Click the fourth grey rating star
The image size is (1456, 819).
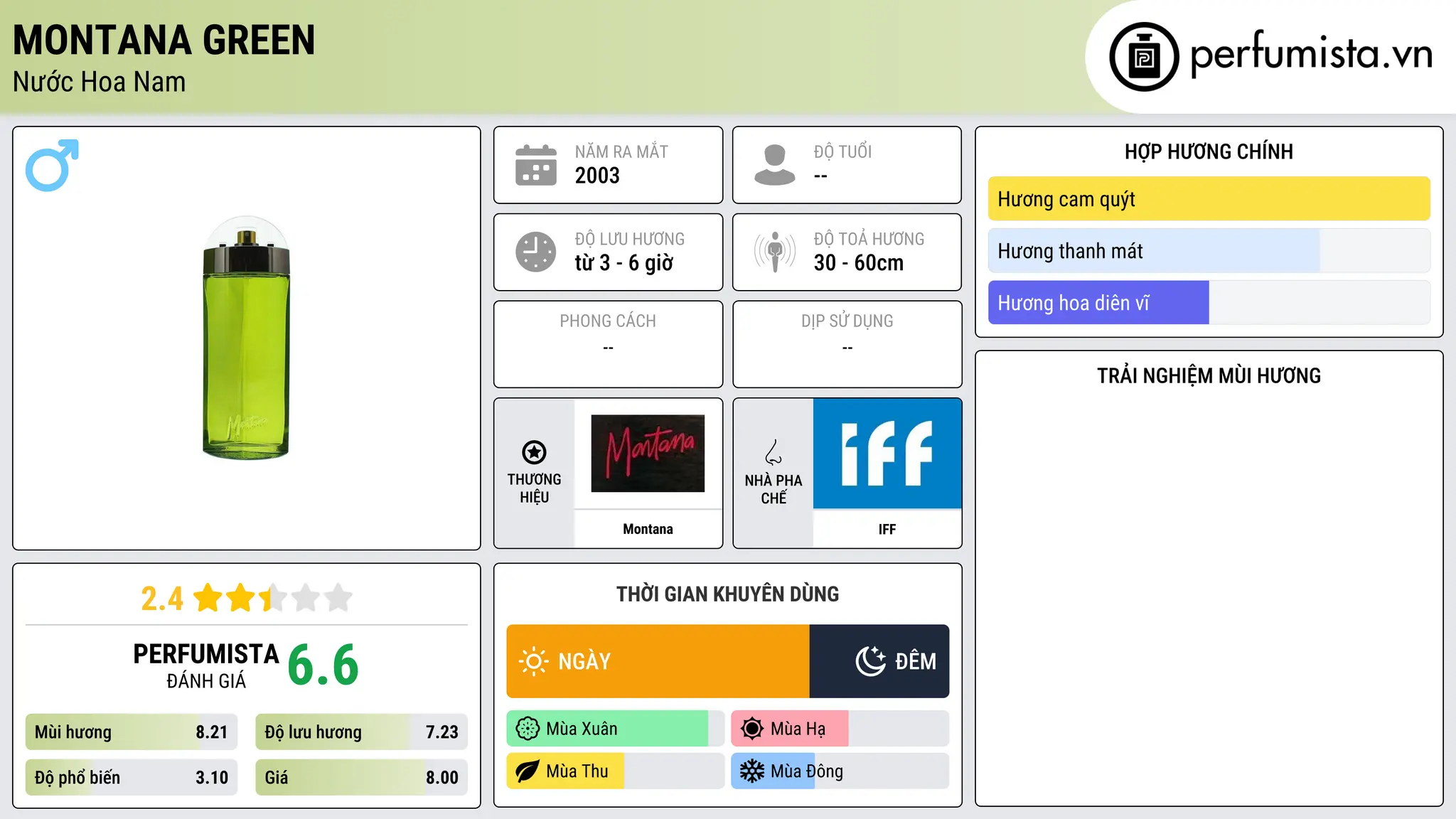point(306,598)
